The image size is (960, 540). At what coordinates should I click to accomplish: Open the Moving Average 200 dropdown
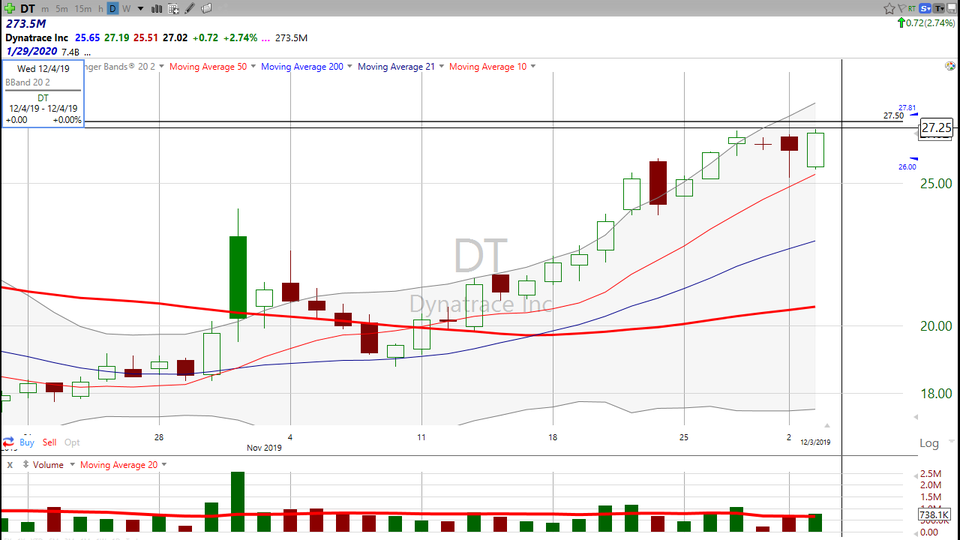[x=350, y=66]
